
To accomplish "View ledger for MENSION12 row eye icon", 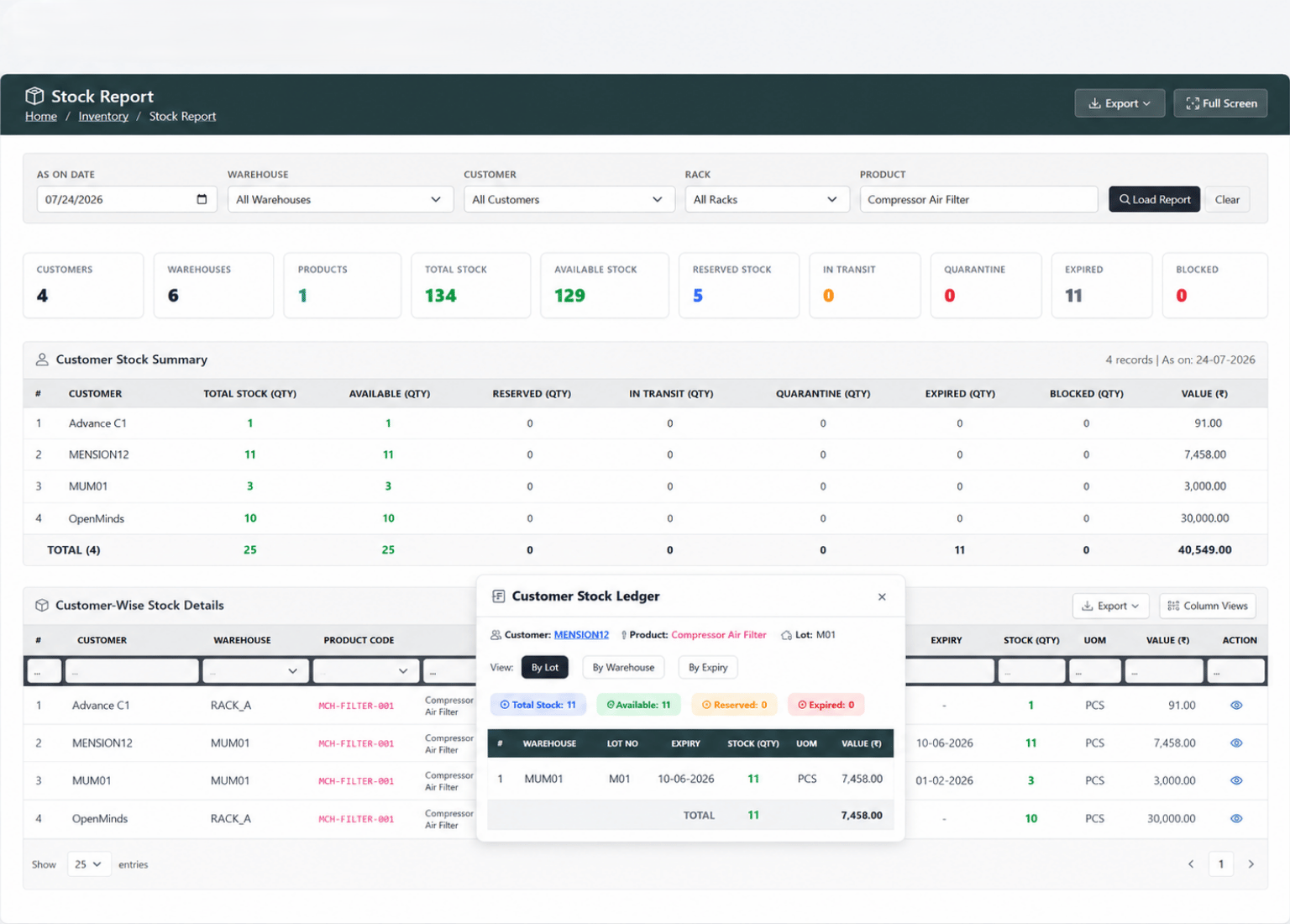I will tap(1236, 743).
